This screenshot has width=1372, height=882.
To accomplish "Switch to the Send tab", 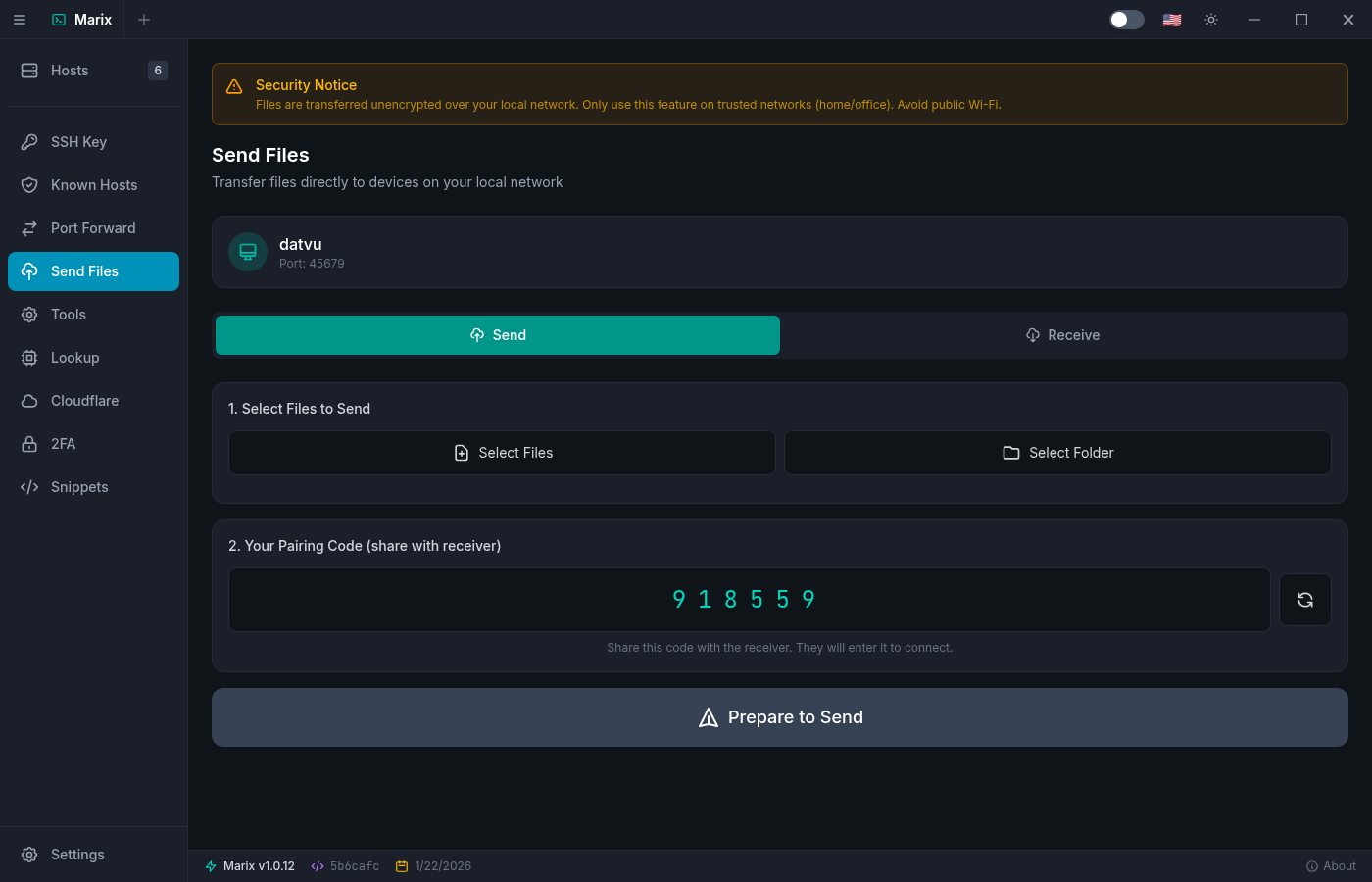I will [x=498, y=335].
